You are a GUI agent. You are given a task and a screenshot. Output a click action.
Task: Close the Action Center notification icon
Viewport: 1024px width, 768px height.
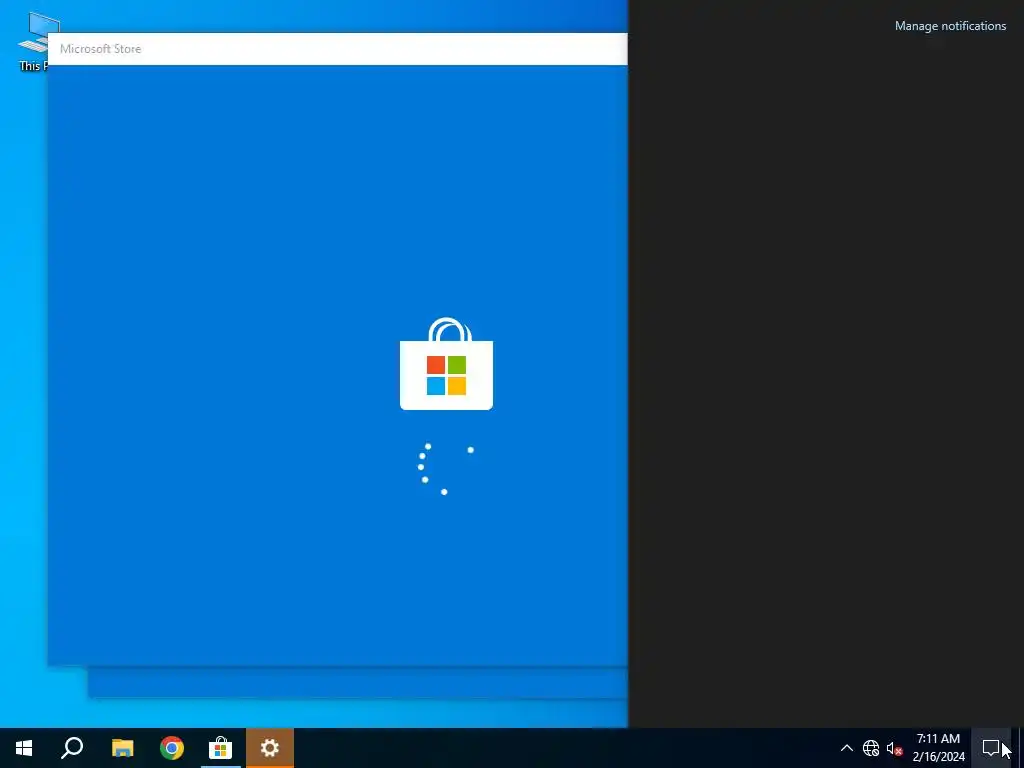pyautogui.click(x=991, y=748)
